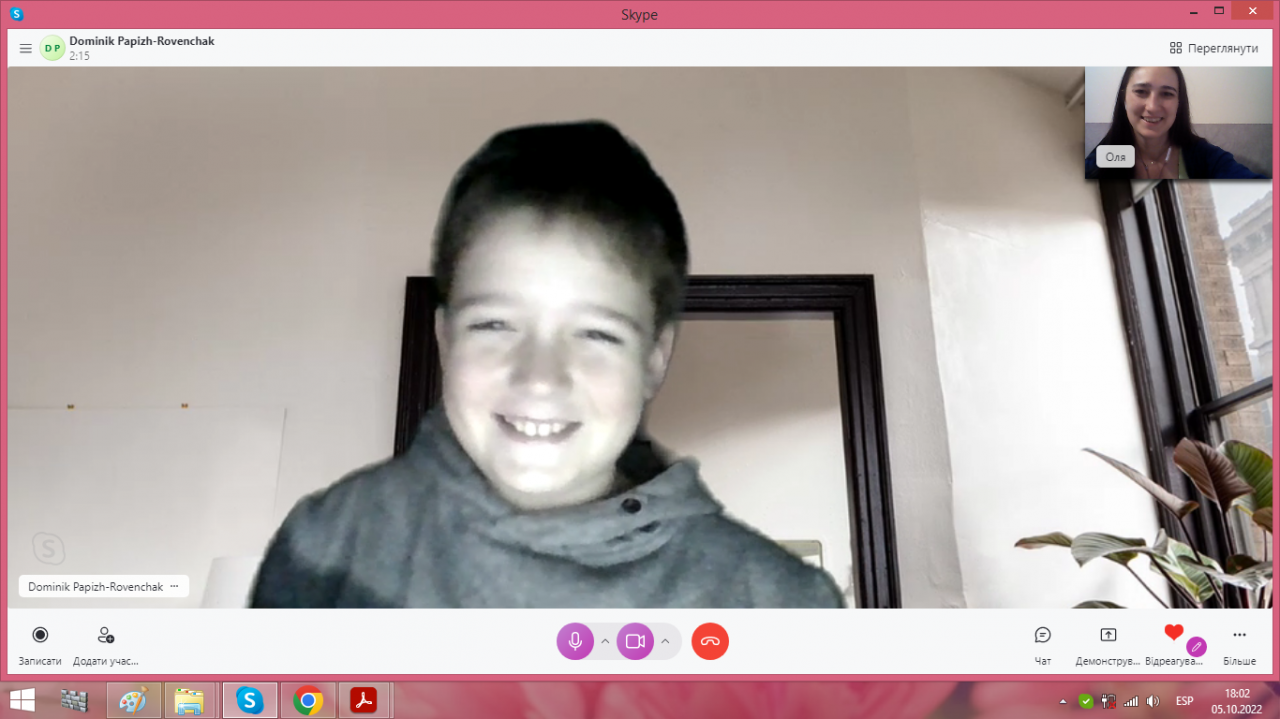Change input language from ESP

coord(1184,701)
